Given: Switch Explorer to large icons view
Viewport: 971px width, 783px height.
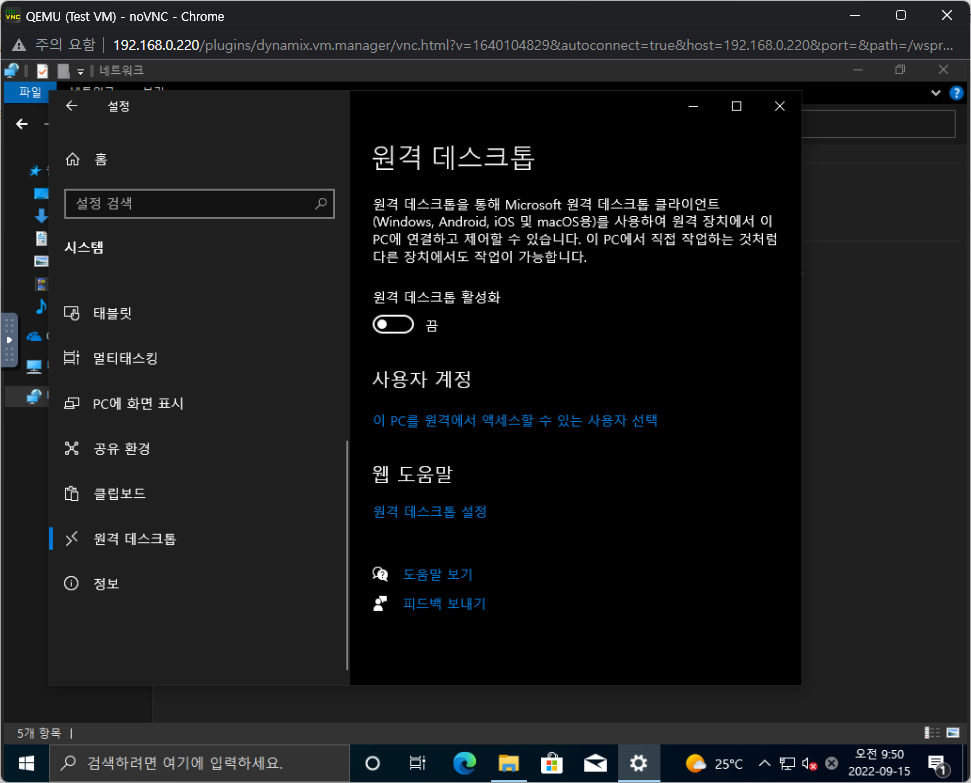Looking at the screenshot, I should (953, 733).
